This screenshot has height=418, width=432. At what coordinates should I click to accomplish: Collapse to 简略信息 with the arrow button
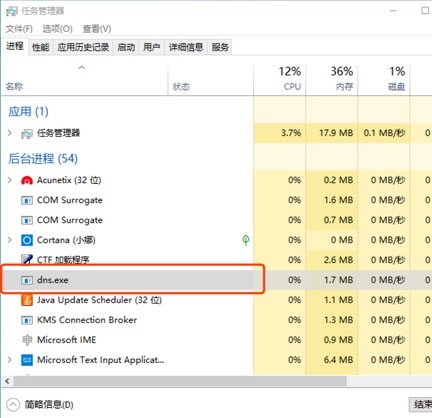pyautogui.click(x=13, y=405)
